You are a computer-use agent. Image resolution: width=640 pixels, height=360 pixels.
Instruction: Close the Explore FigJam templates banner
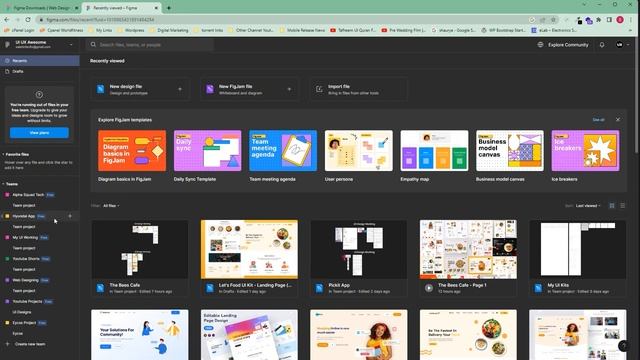pos(618,120)
